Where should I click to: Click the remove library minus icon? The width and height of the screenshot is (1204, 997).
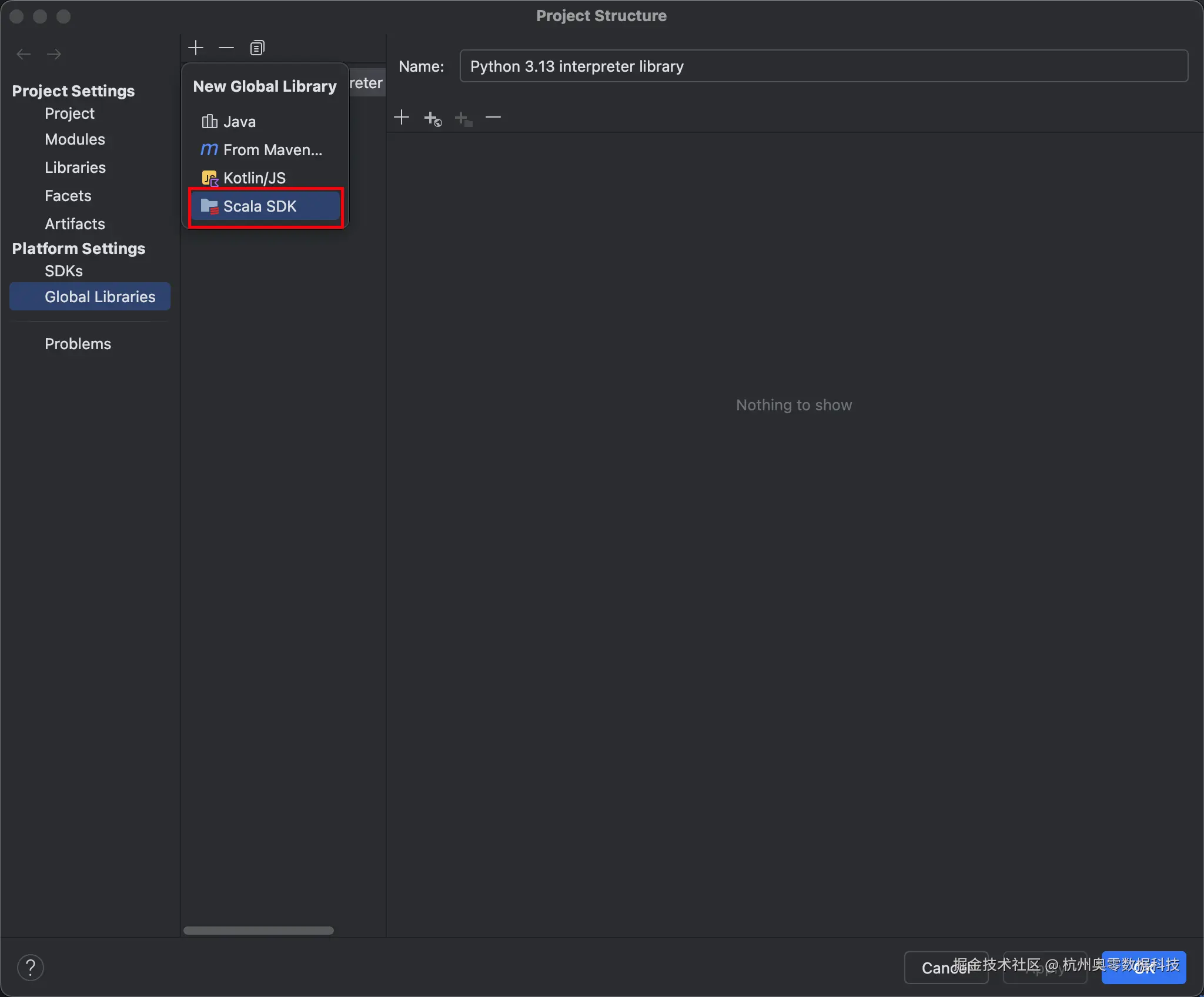[x=226, y=48]
